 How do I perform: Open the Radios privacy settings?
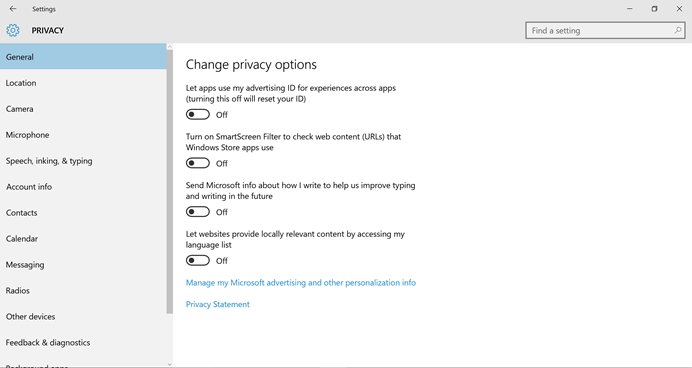(x=83, y=291)
